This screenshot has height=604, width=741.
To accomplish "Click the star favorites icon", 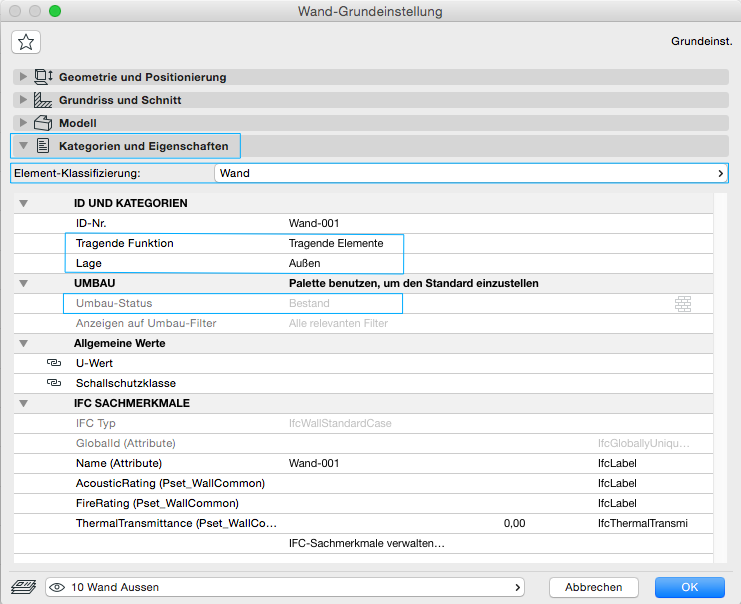I will pos(26,42).
